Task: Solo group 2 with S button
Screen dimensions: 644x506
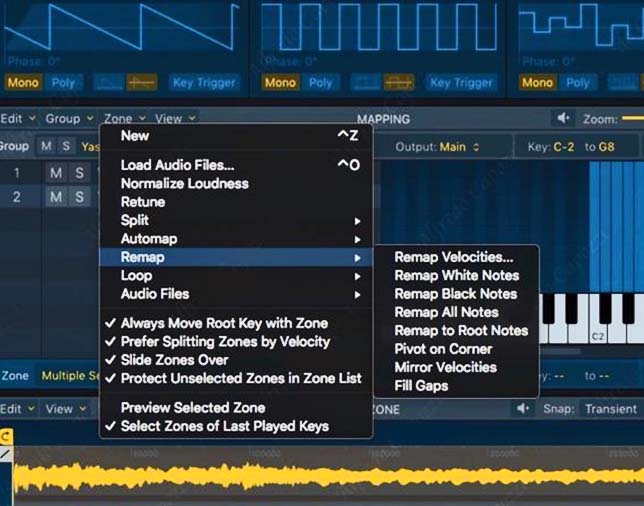Action: 78,197
